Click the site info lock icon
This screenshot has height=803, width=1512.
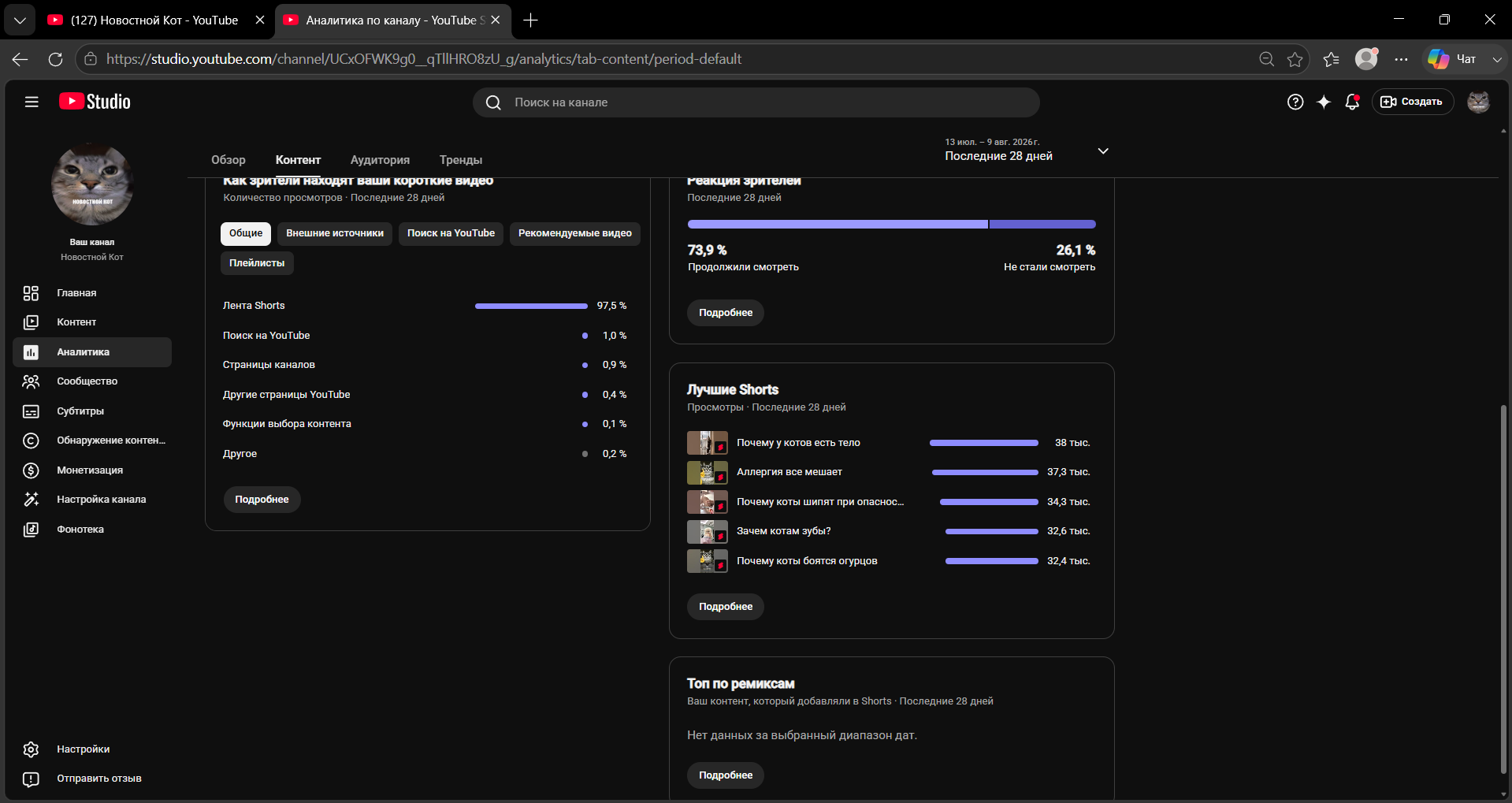point(91,59)
